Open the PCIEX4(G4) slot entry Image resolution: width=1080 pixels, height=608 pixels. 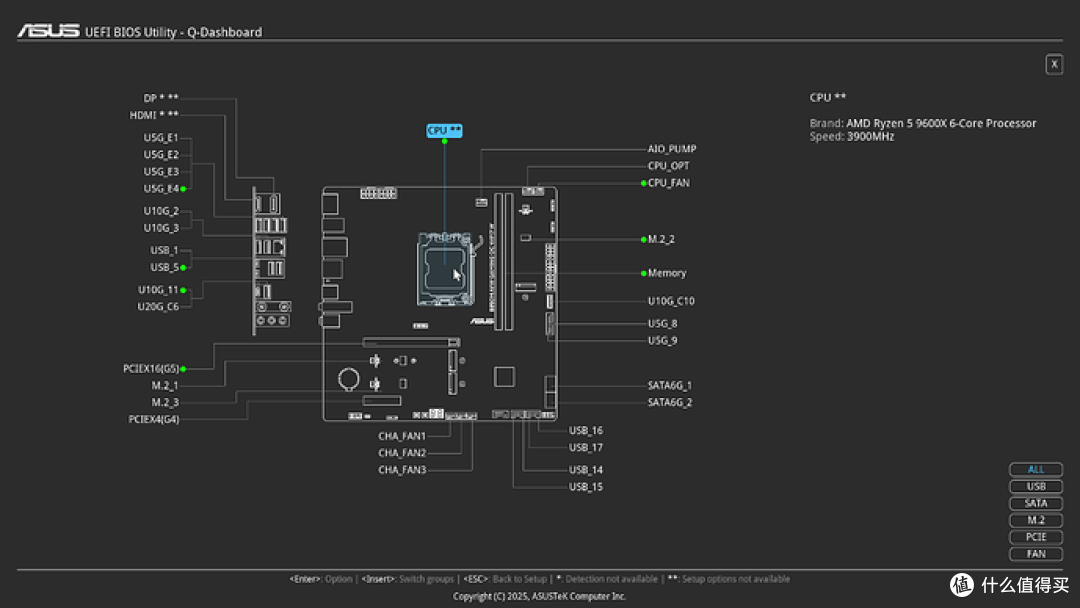[x=154, y=419]
